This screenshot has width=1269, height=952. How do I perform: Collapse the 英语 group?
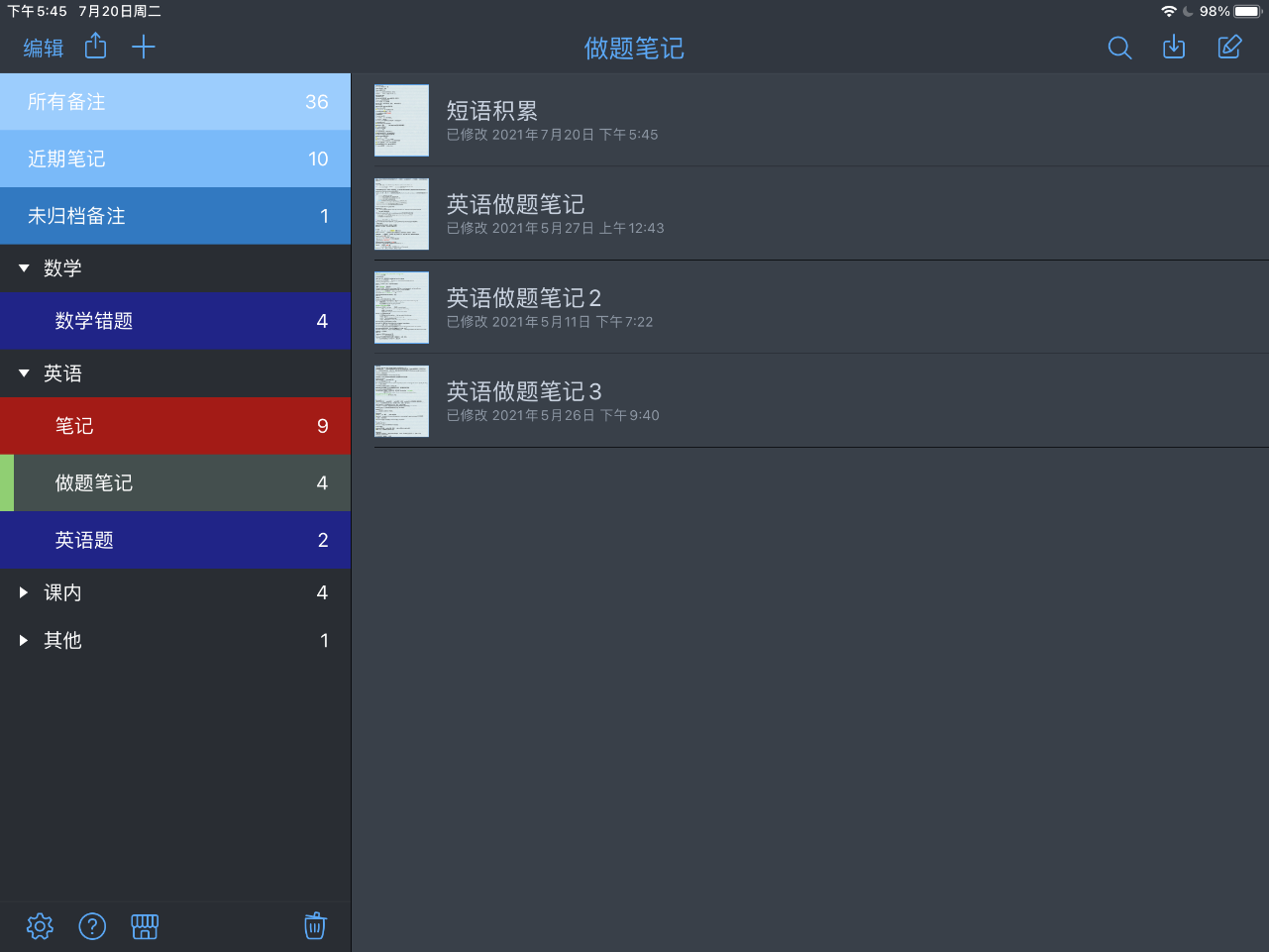point(24,373)
